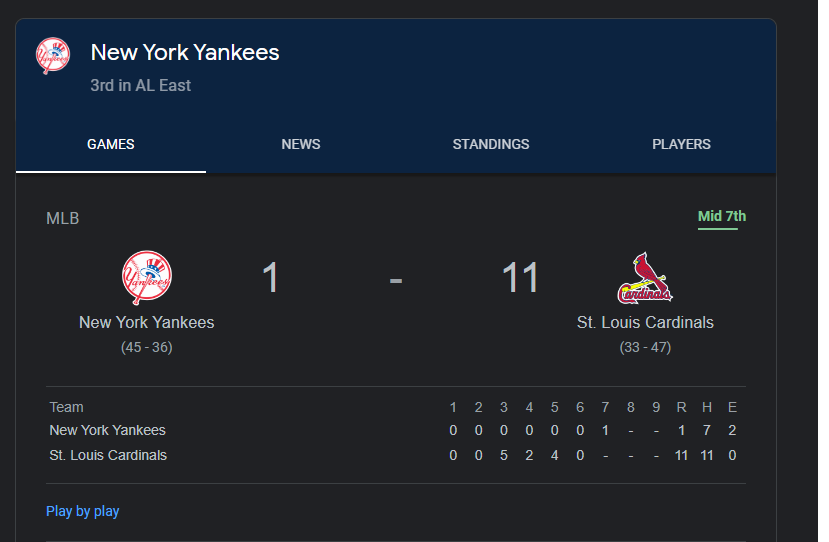Viewport: 829px width, 542px height.
Task: Click New York Yankees row in box score
Action: [396, 430]
